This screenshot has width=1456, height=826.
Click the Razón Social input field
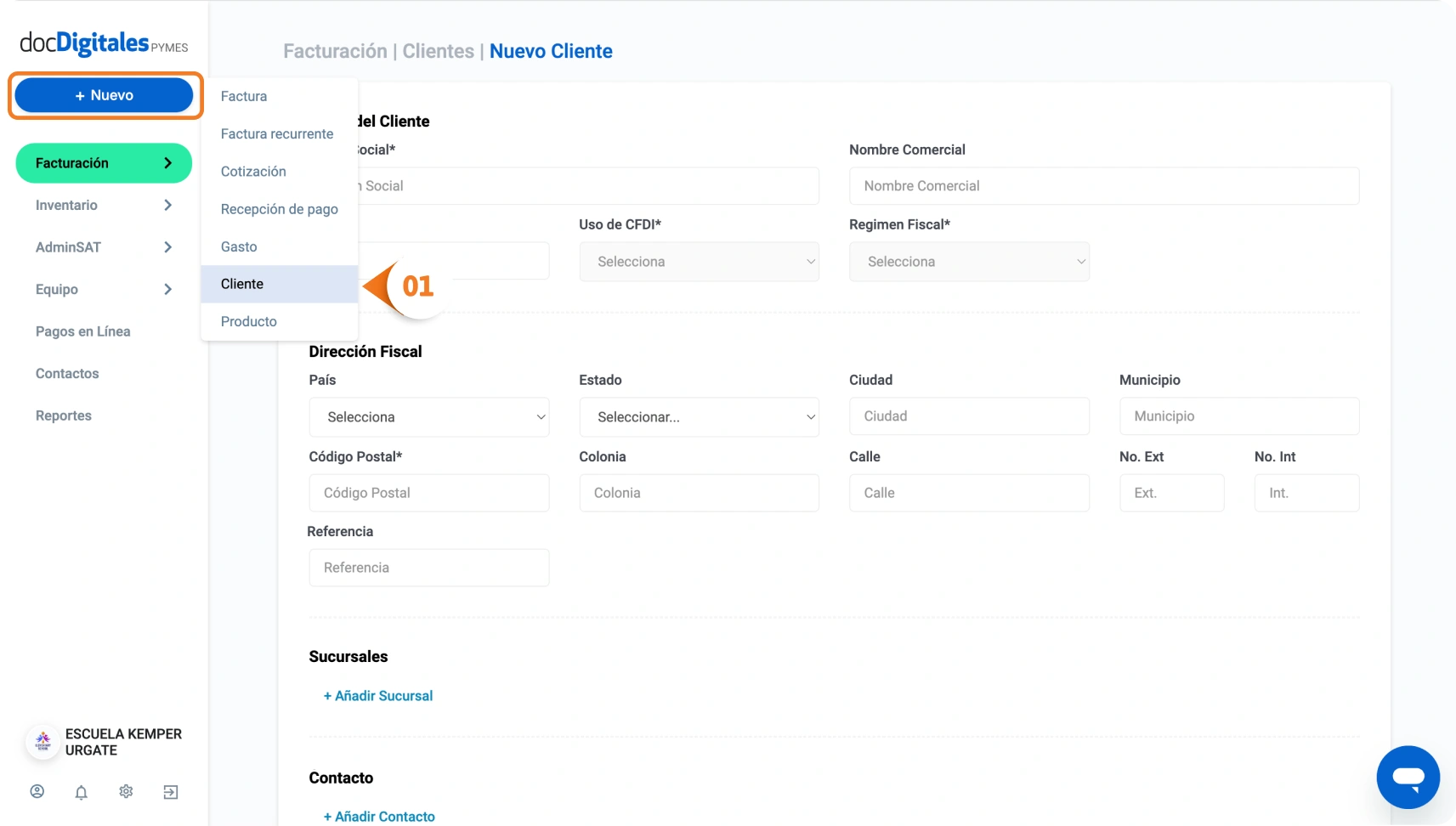588,186
